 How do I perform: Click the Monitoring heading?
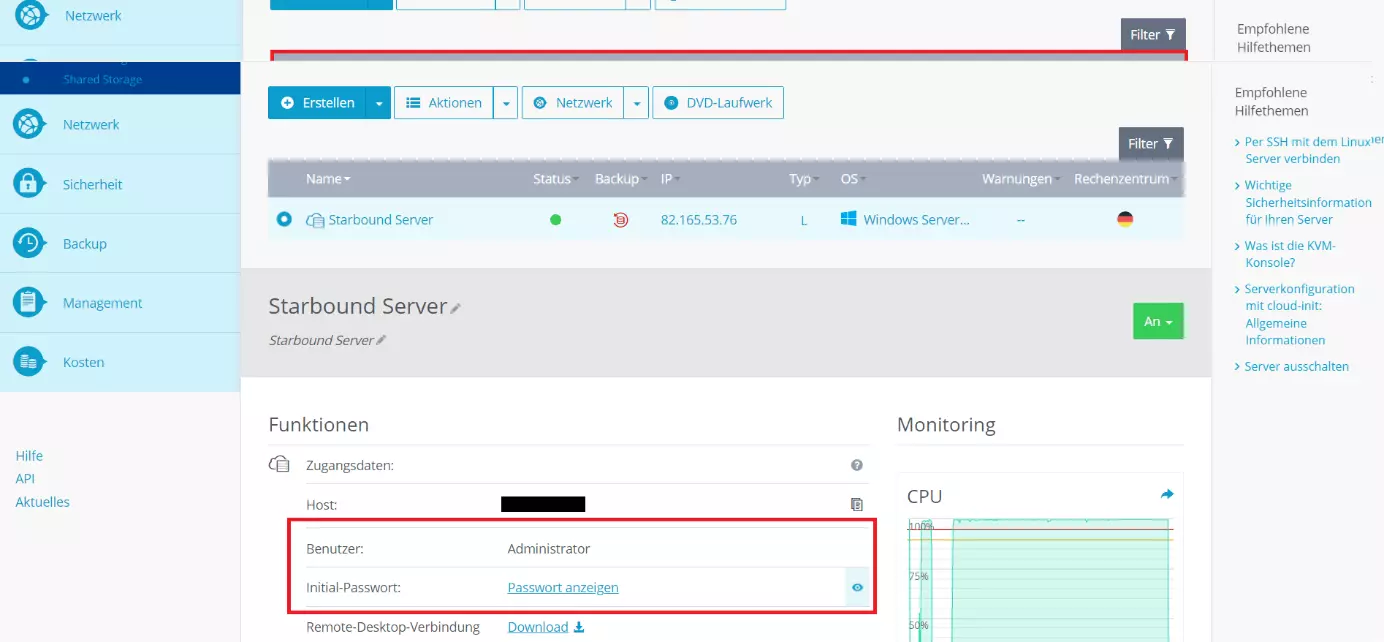pyautogui.click(x=946, y=425)
